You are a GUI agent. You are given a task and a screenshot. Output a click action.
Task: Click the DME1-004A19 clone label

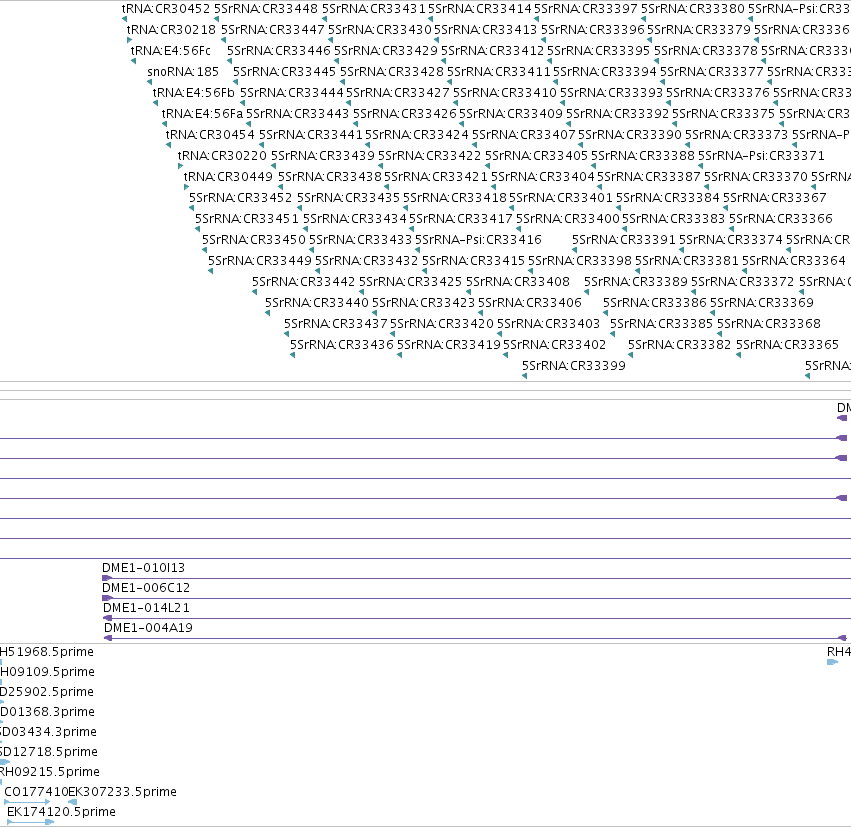[x=148, y=628]
